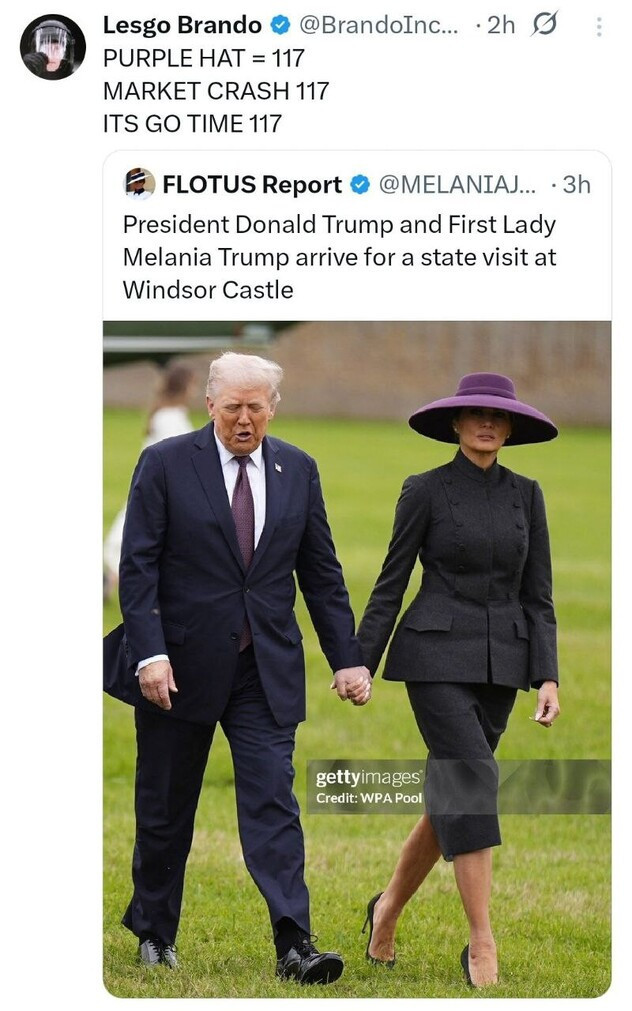Click the Grok slashed-circle icon
This screenshot has width=632, height=1011.
coord(544,25)
